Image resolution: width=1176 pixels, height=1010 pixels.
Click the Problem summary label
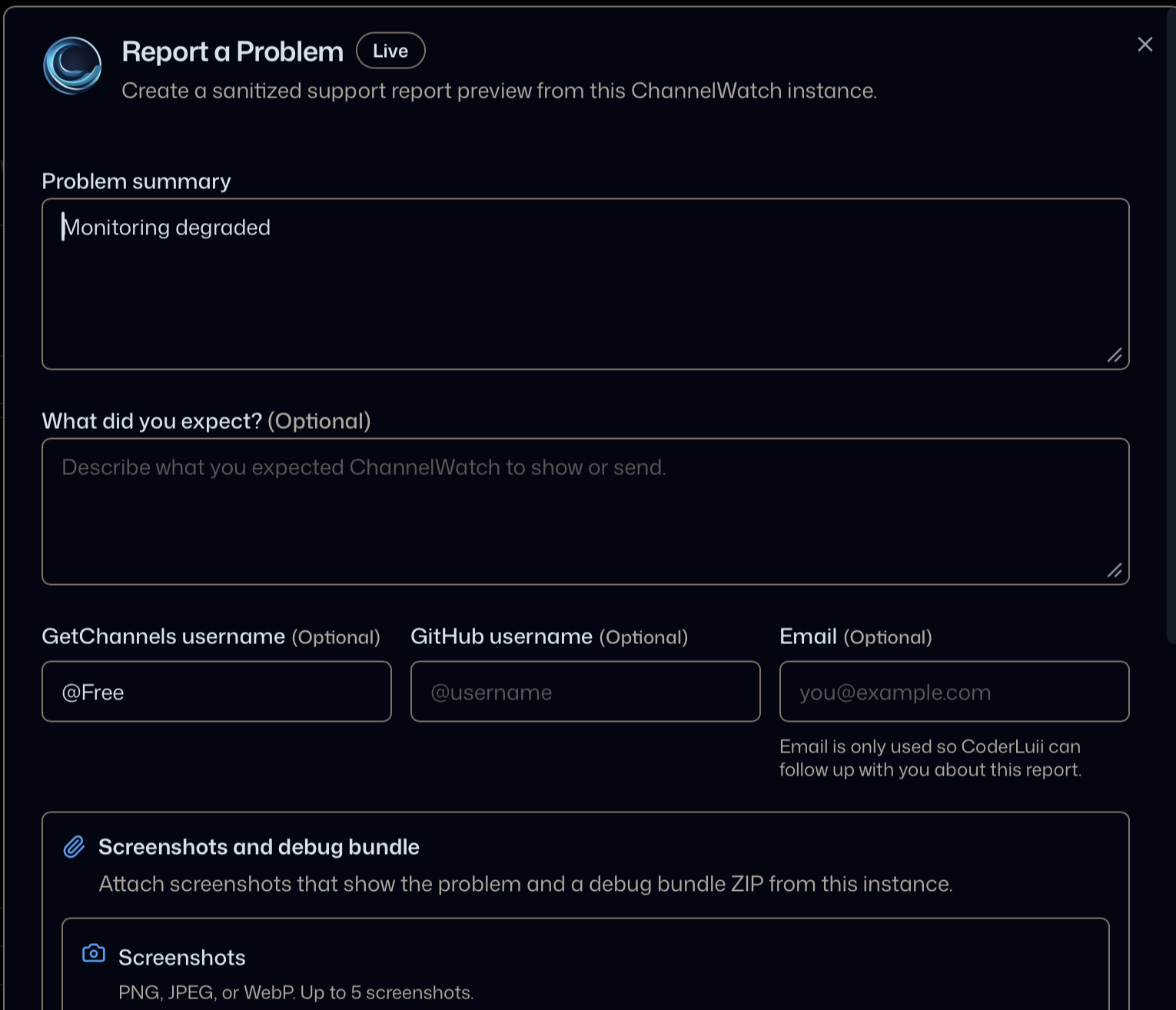click(137, 181)
